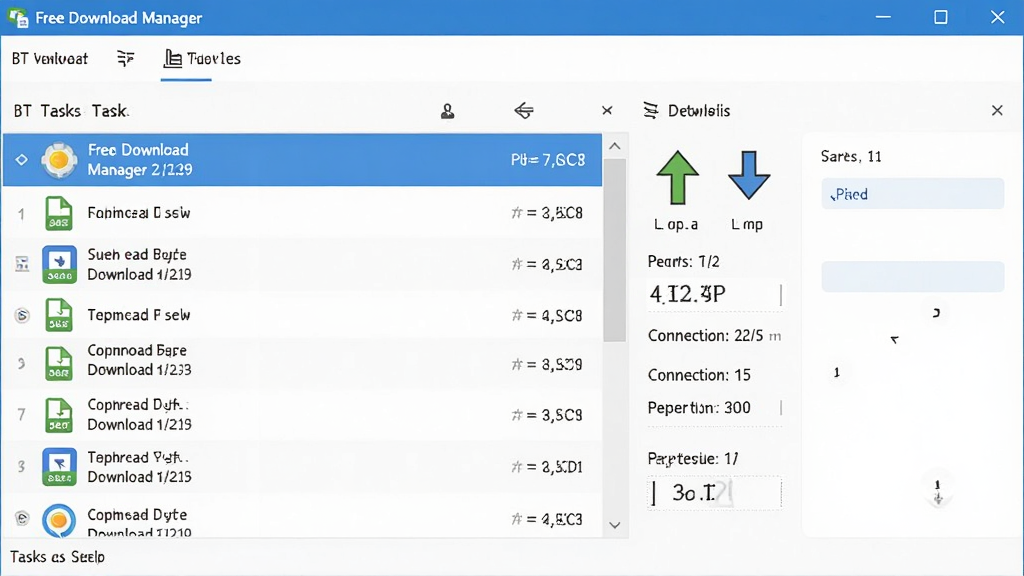Click the small status icon beside Sueh ead row
This screenshot has width=1024, height=576.
pyautogui.click(x=22, y=264)
